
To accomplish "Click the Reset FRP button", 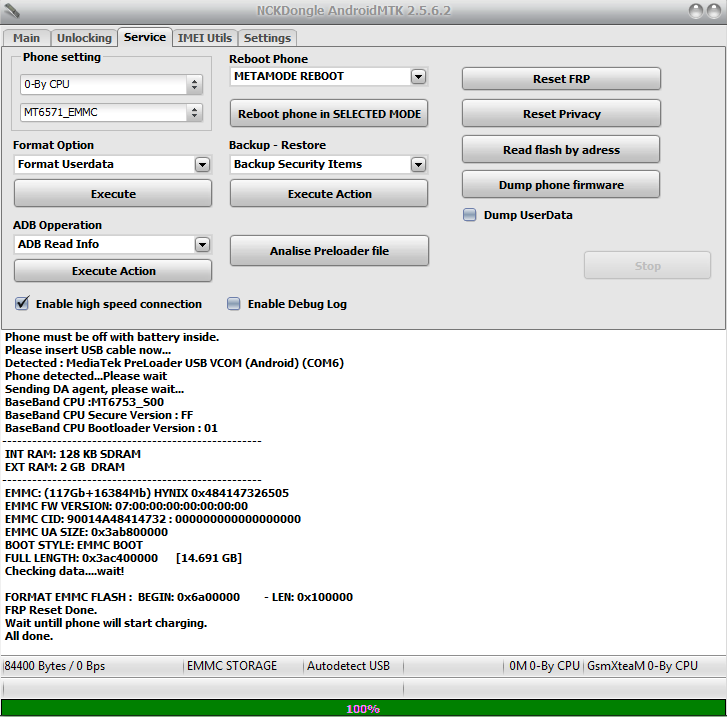I will coord(561,79).
